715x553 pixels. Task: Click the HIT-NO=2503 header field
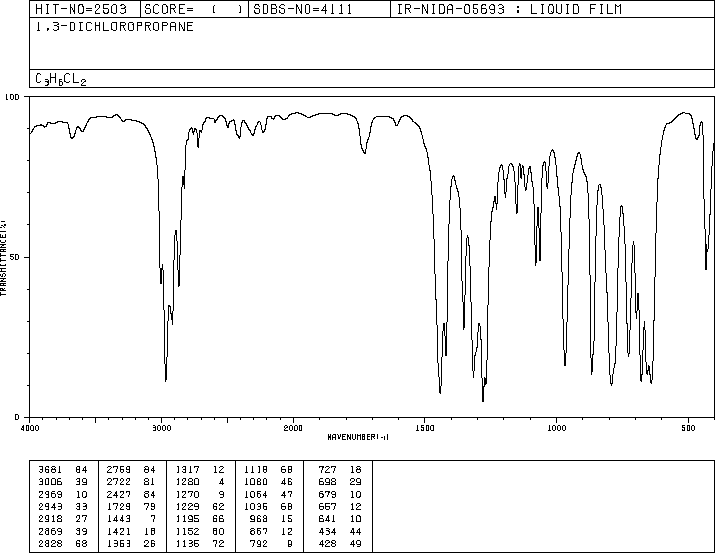pyautogui.click(x=81, y=9)
